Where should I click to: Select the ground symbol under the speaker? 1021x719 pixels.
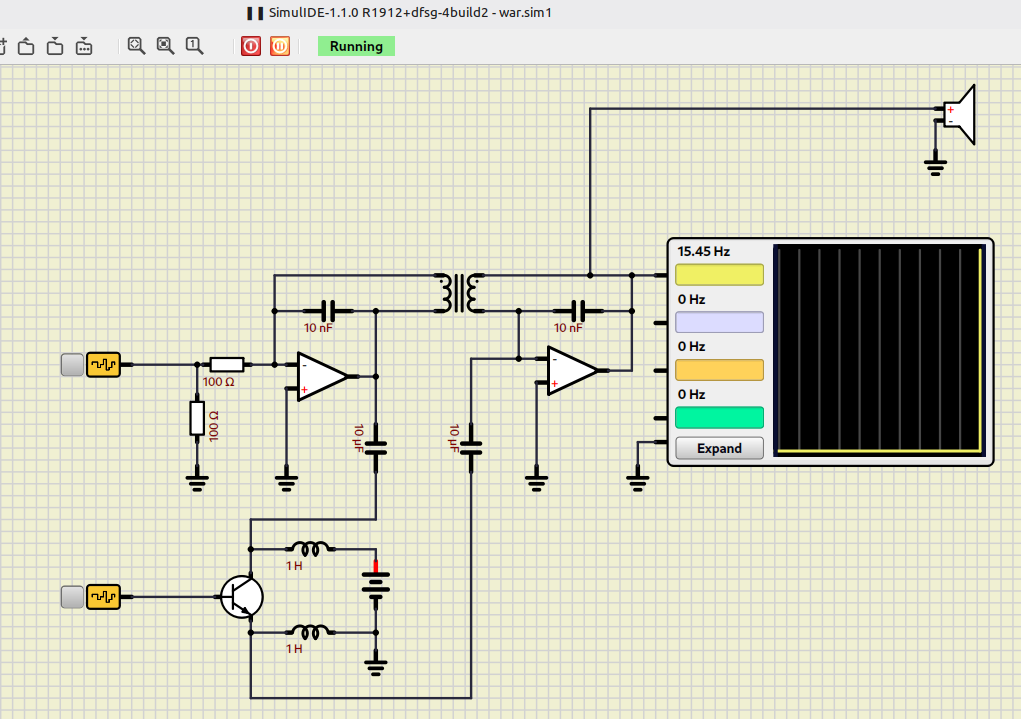[936, 164]
